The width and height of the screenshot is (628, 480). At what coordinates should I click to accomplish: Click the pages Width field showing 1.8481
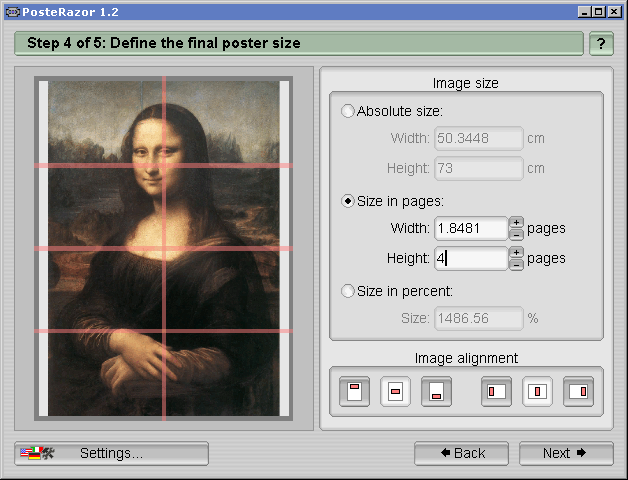click(471, 228)
